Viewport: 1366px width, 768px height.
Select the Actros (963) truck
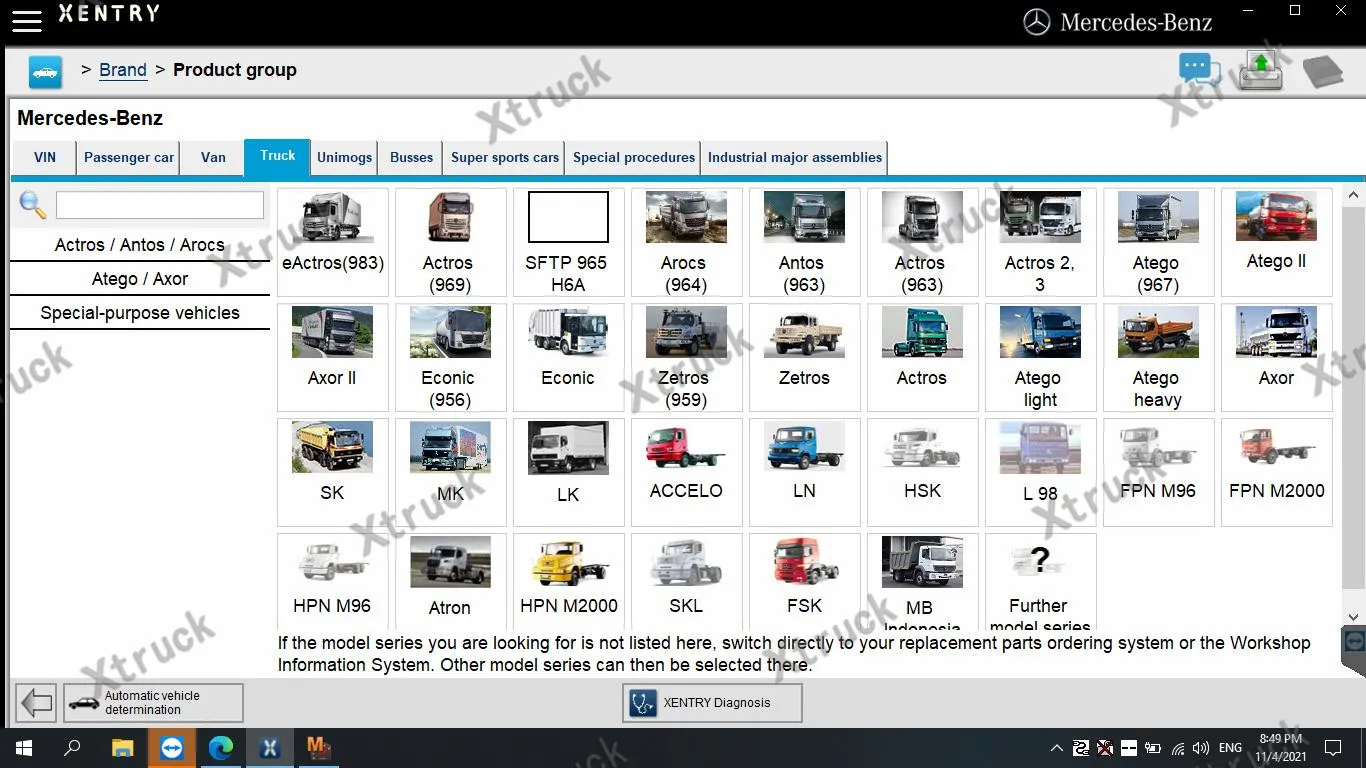923,242
